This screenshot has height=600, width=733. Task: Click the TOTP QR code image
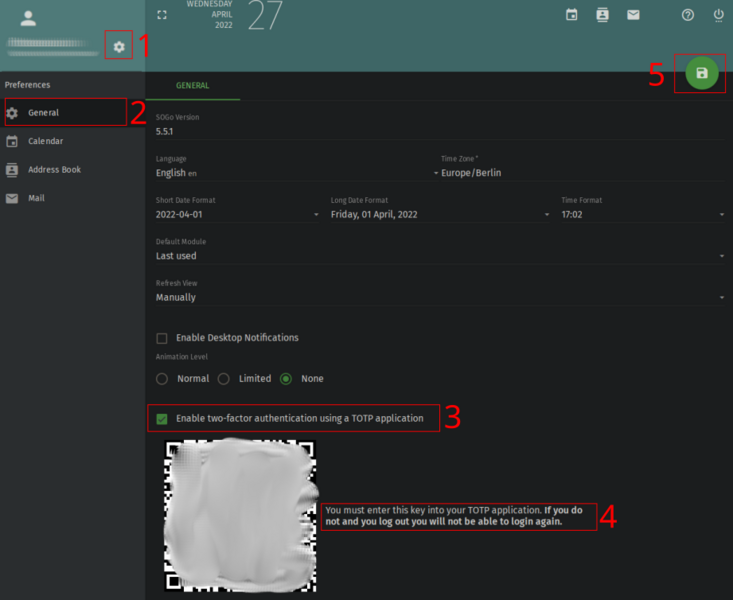(240, 516)
